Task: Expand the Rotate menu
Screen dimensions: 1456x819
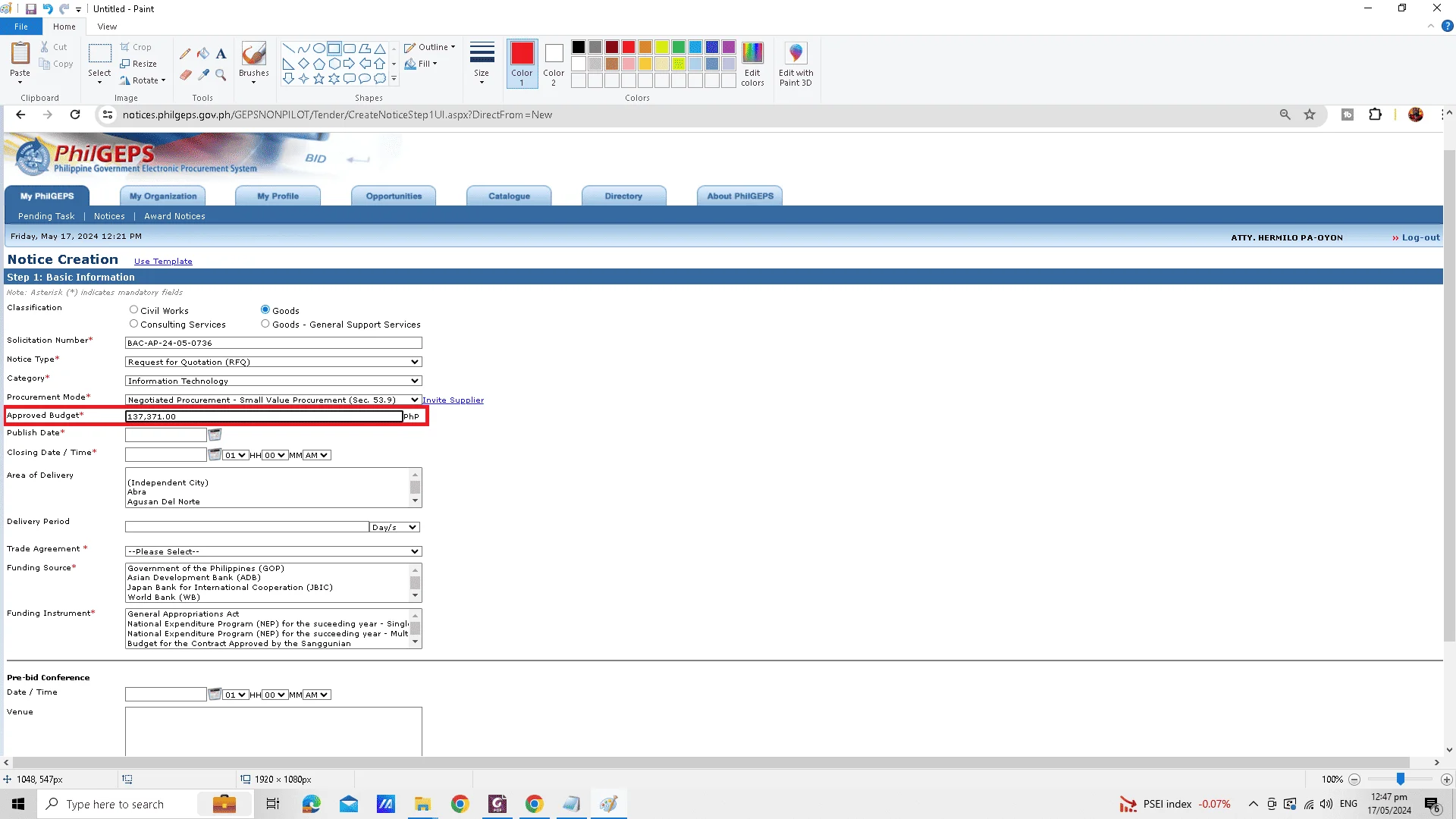Action: click(143, 80)
